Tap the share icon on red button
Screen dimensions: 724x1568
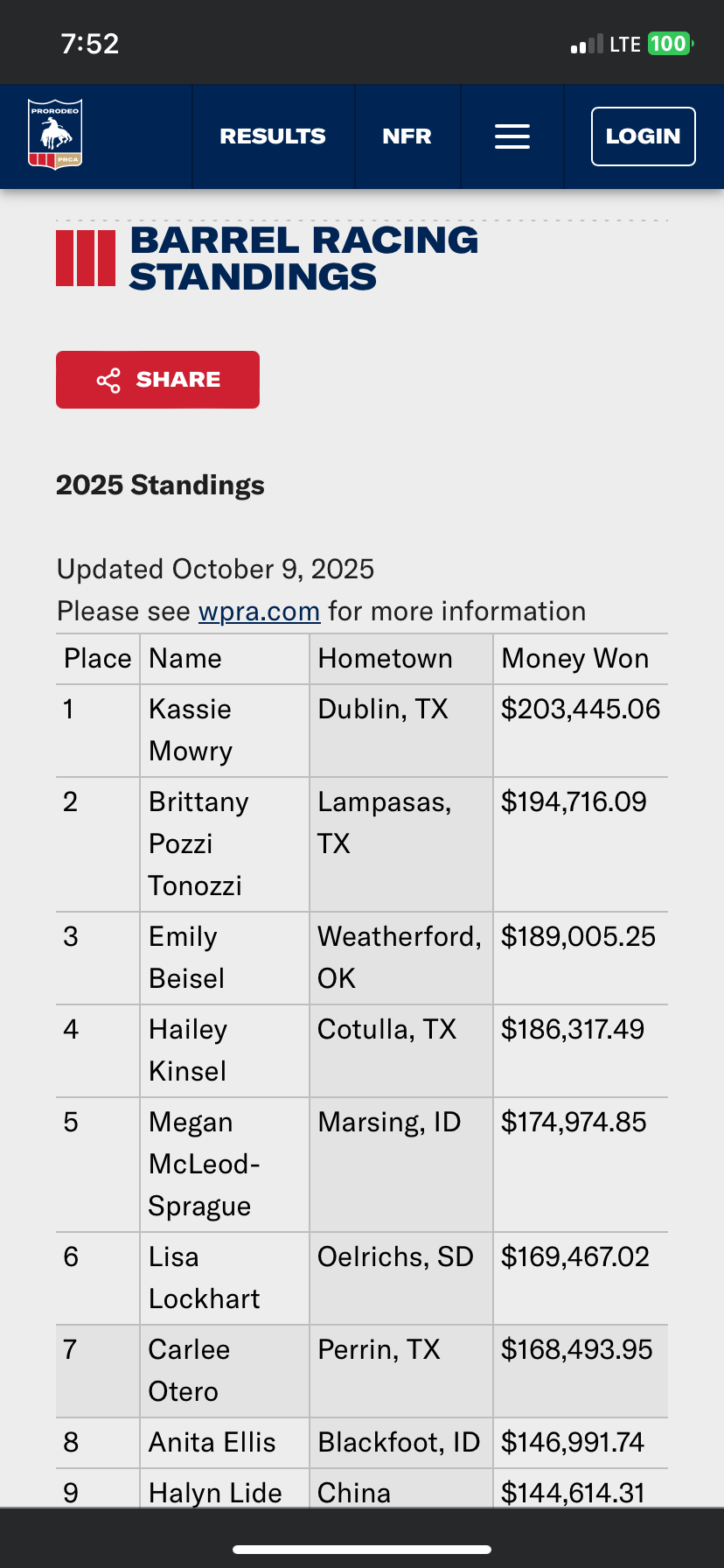point(108,381)
